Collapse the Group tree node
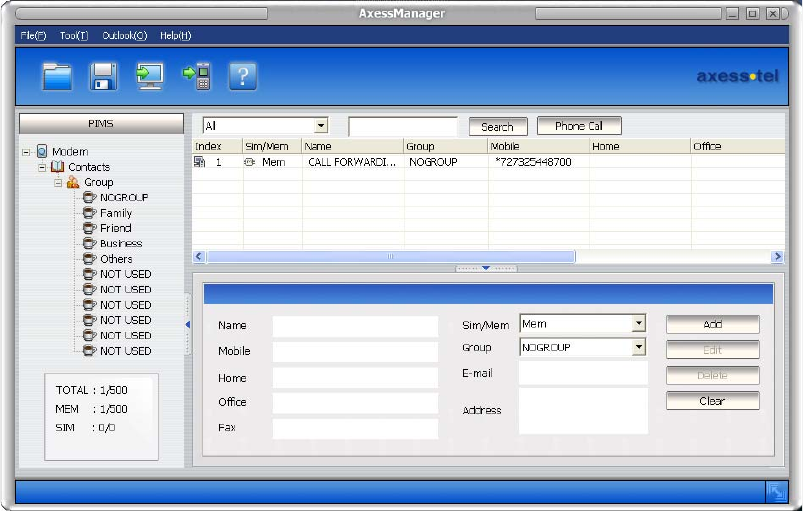Screen dimensions: 803x511 (x=58, y=182)
